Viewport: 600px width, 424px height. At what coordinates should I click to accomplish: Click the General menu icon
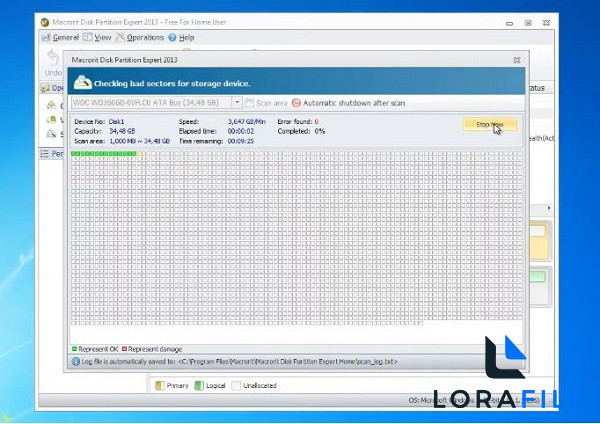coord(46,38)
